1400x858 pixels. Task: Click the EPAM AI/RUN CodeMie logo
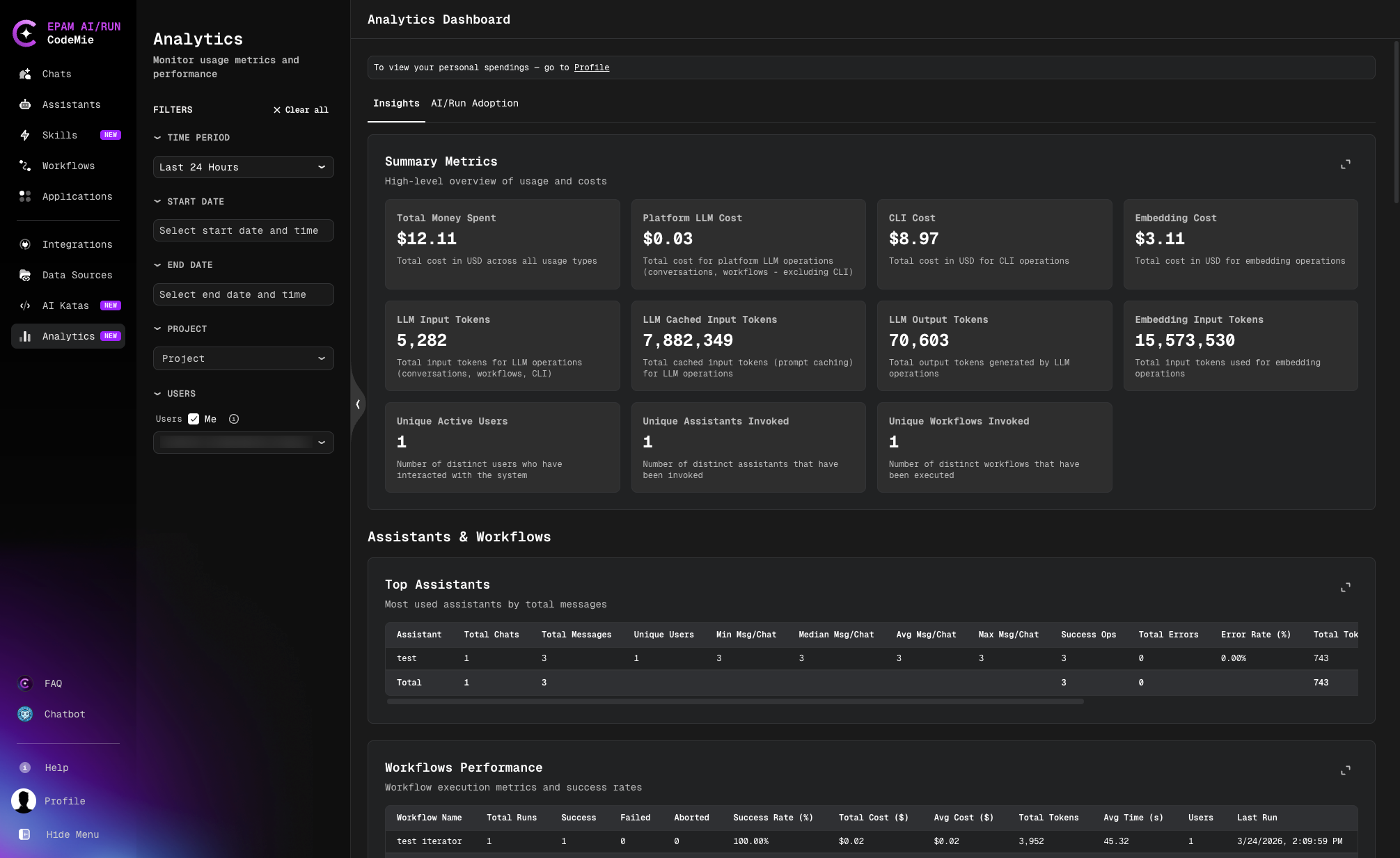click(x=67, y=33)
